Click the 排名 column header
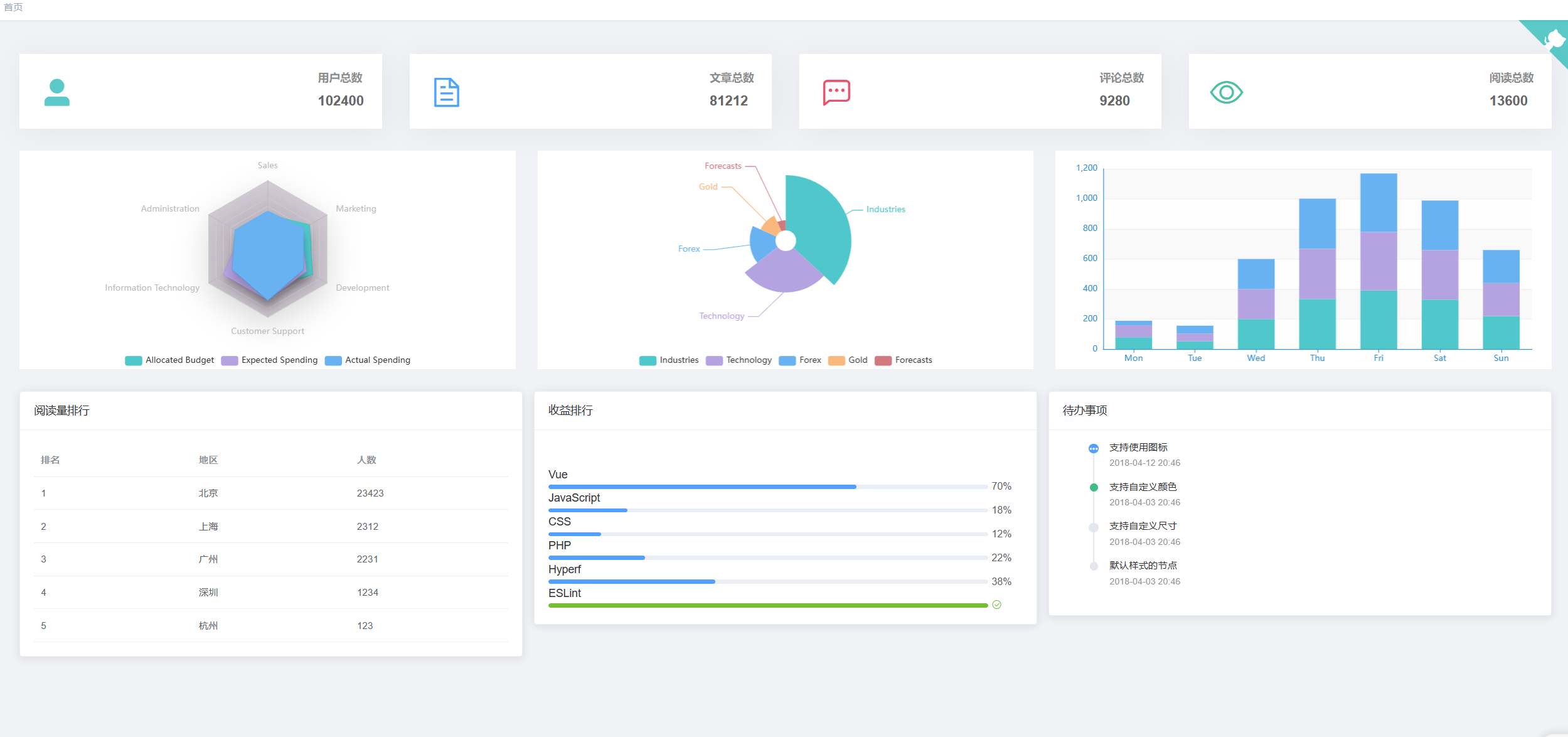The image size is (1568, 737). pos(50,460)
